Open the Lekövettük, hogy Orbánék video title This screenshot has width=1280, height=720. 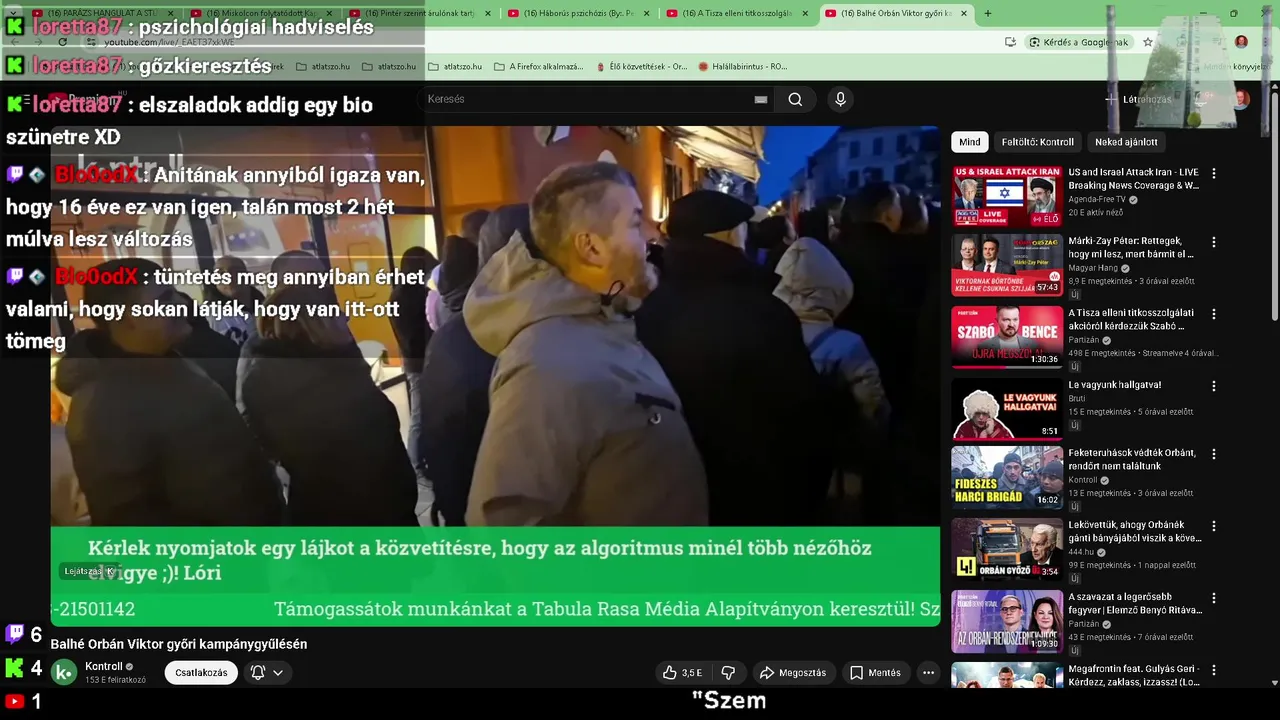coord(1134,531)
